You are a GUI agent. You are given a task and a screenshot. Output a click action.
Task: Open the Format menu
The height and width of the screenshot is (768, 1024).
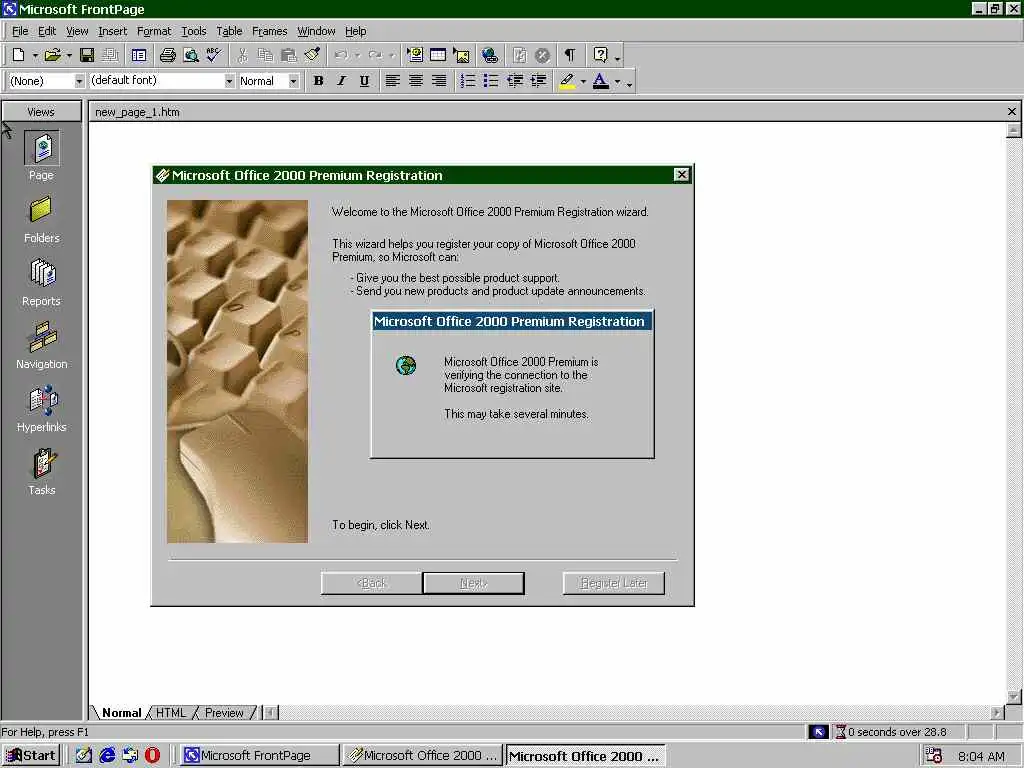tap(153, 31)
